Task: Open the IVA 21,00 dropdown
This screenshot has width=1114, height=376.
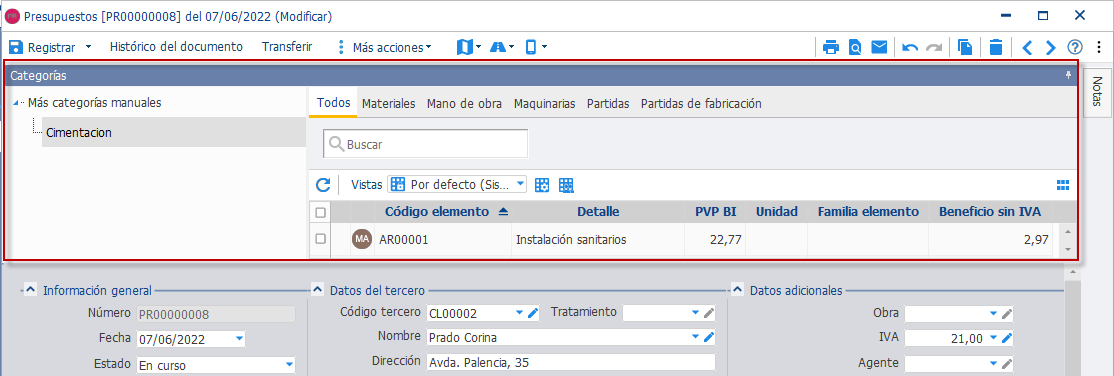Action: (993, 339)
